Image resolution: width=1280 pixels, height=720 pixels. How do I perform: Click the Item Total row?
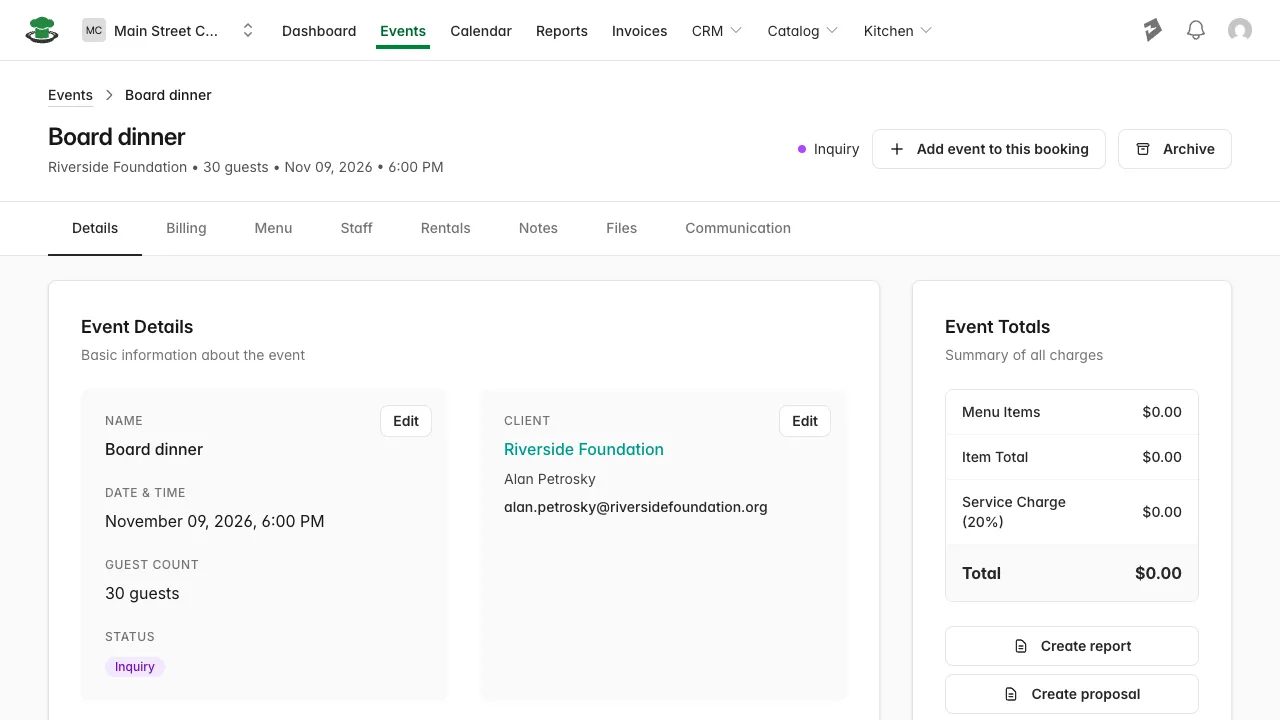tap(1072, 457)
